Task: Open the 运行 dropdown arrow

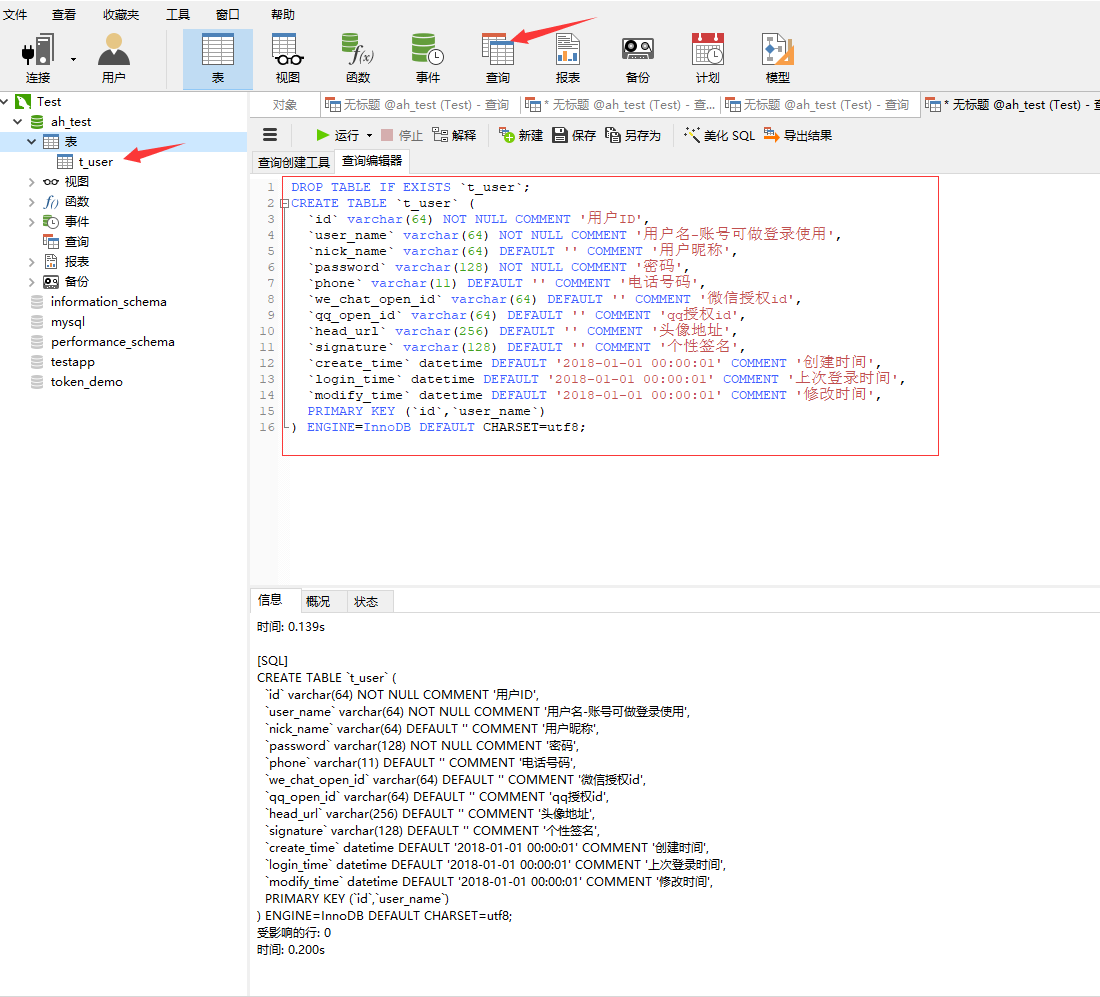Action: tap(370, 135)
